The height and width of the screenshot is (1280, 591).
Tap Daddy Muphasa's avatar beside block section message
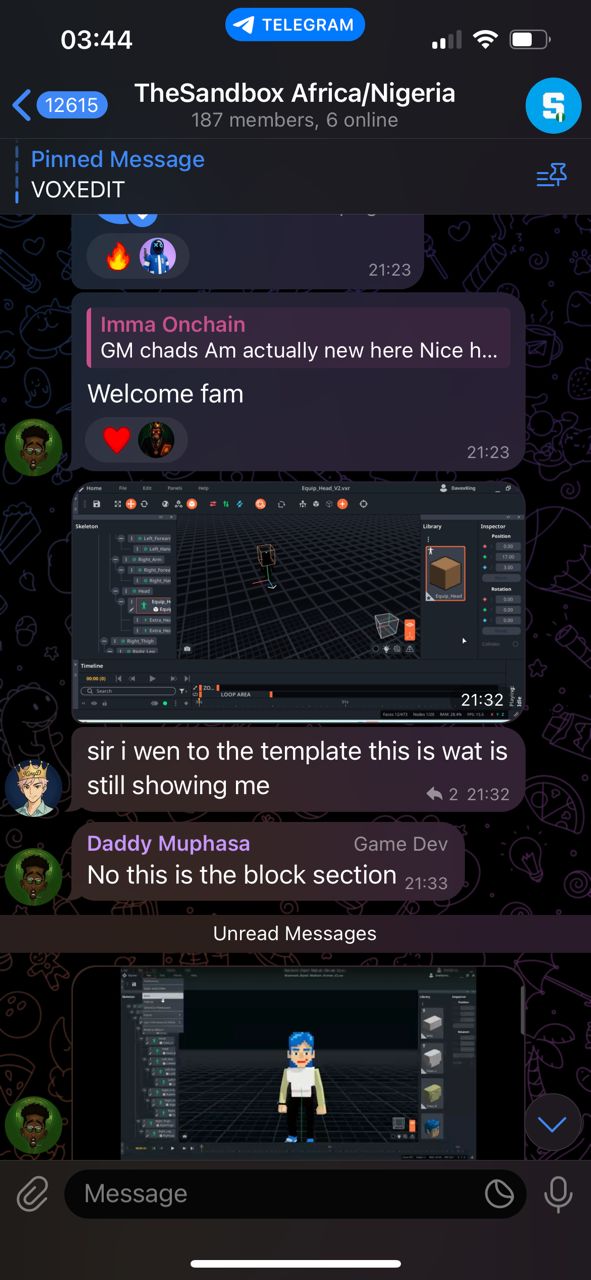pos(33,878)
